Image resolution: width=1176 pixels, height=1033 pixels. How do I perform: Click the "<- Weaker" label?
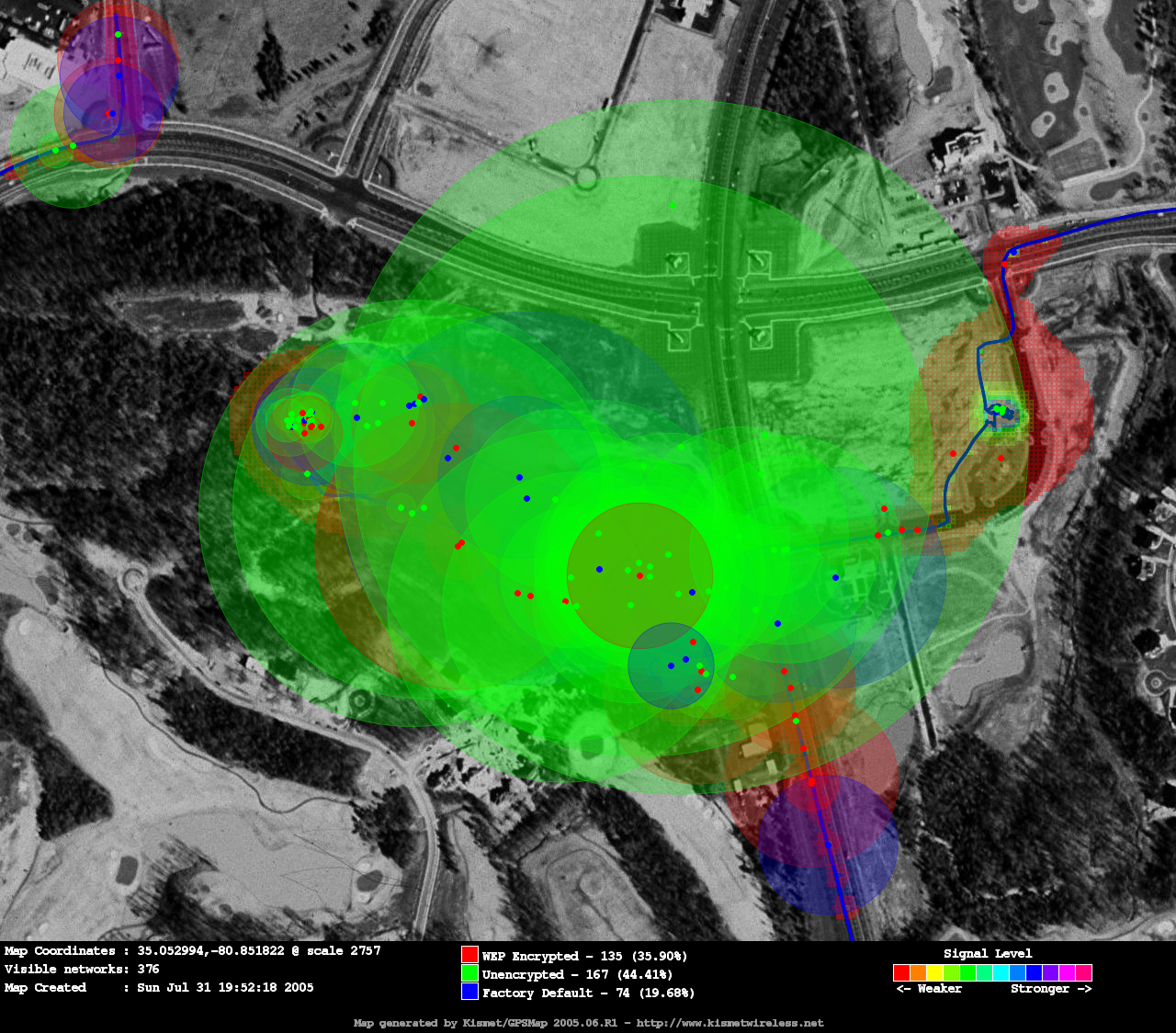(929, 989)
